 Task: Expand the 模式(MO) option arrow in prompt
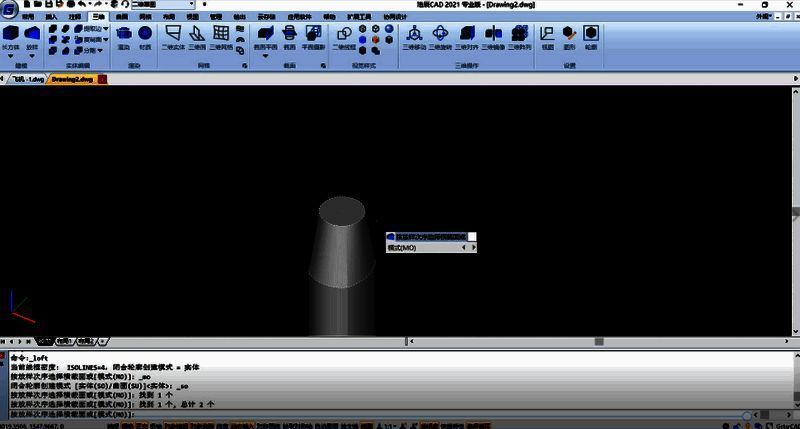(475, 248)
